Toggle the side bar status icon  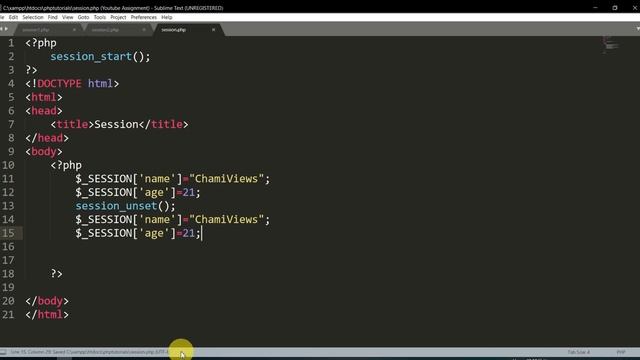(3, 352)
